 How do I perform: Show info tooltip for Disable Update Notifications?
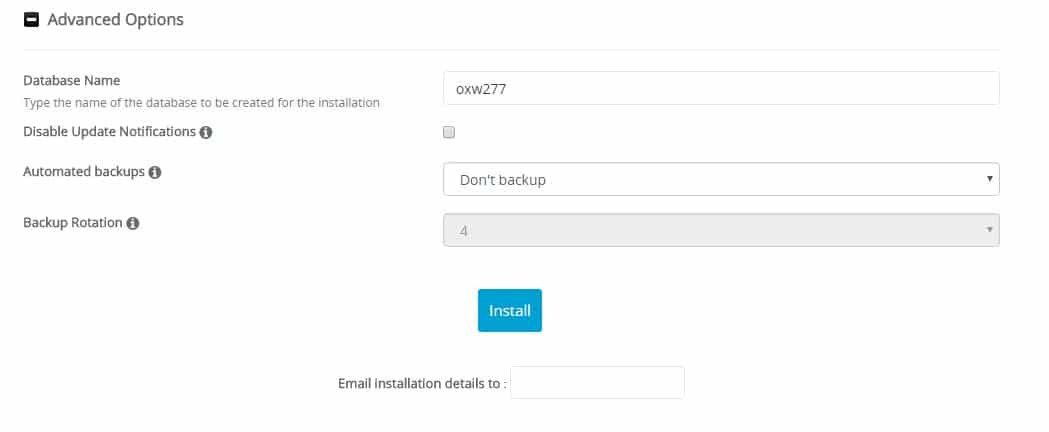click(x=206, y=132)
